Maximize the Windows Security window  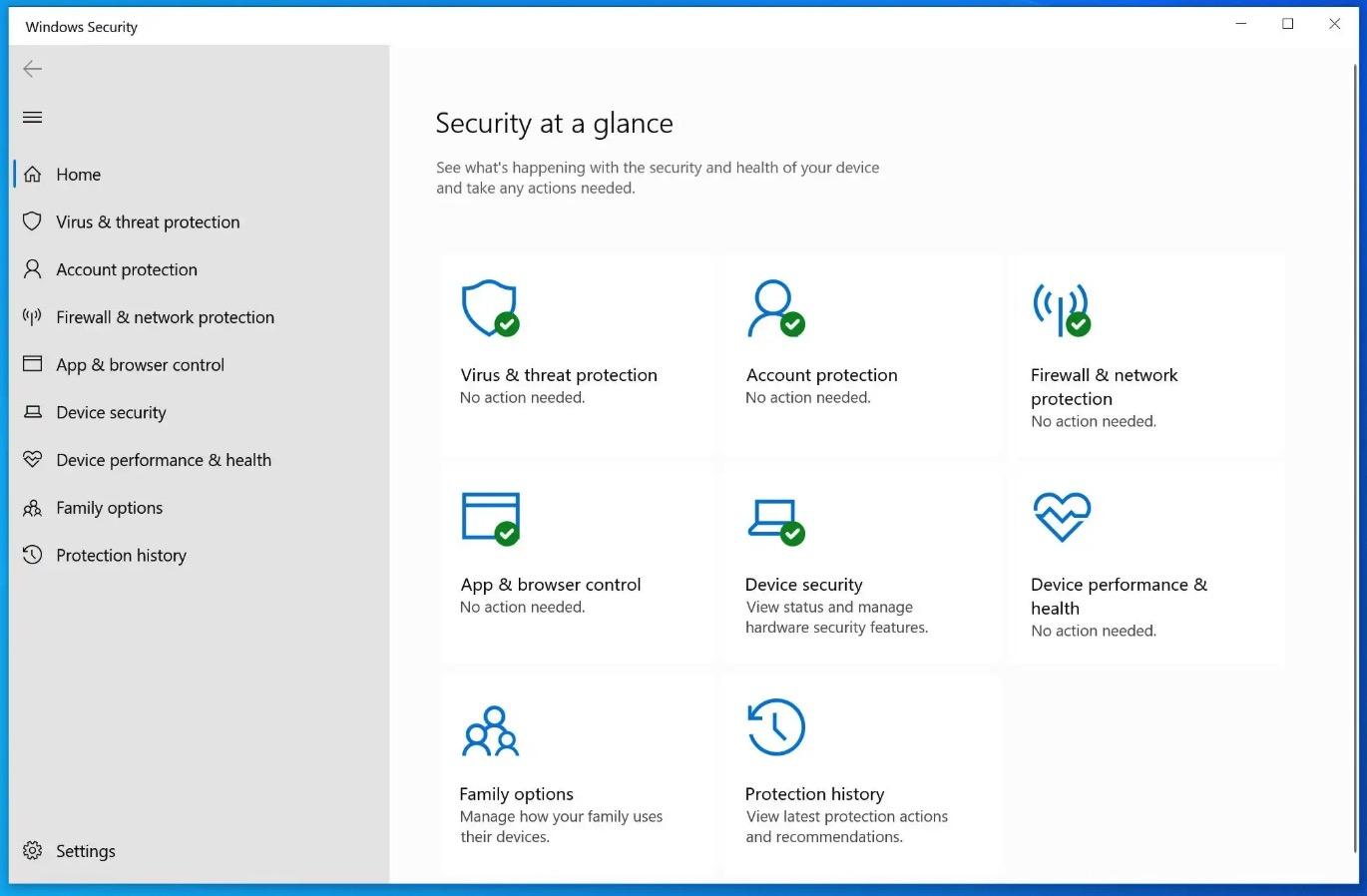point(1288,24)
